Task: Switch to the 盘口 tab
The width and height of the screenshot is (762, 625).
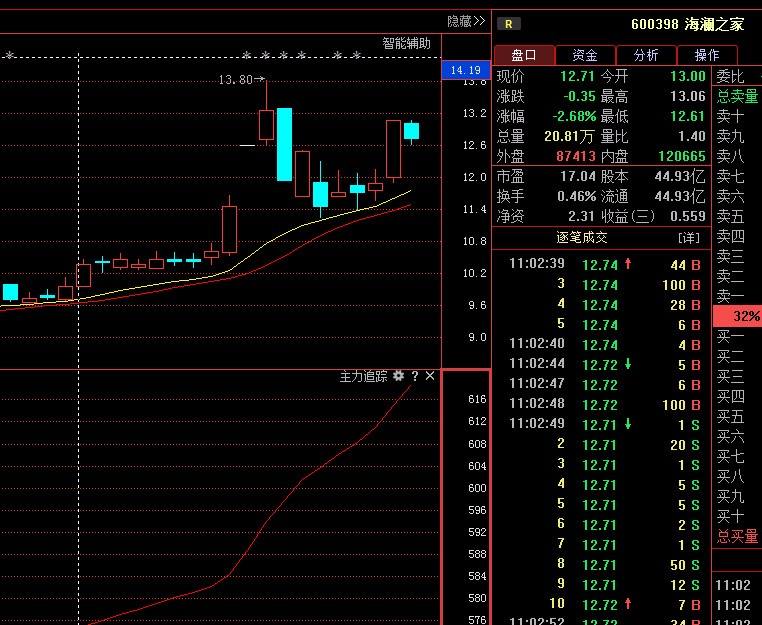Action: tap(524, 55)
